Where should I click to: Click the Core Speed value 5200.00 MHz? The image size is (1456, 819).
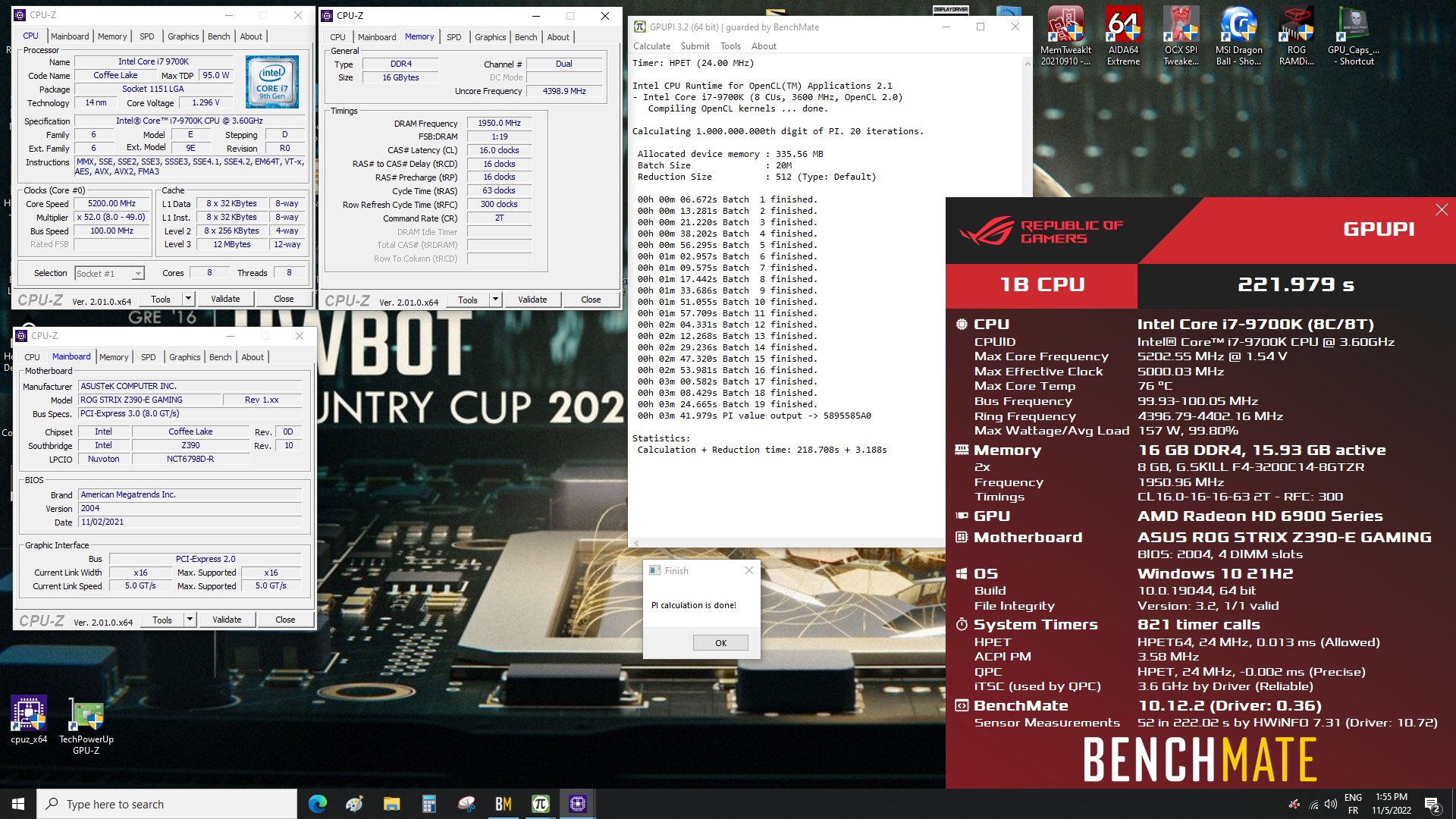pos(111,204)
